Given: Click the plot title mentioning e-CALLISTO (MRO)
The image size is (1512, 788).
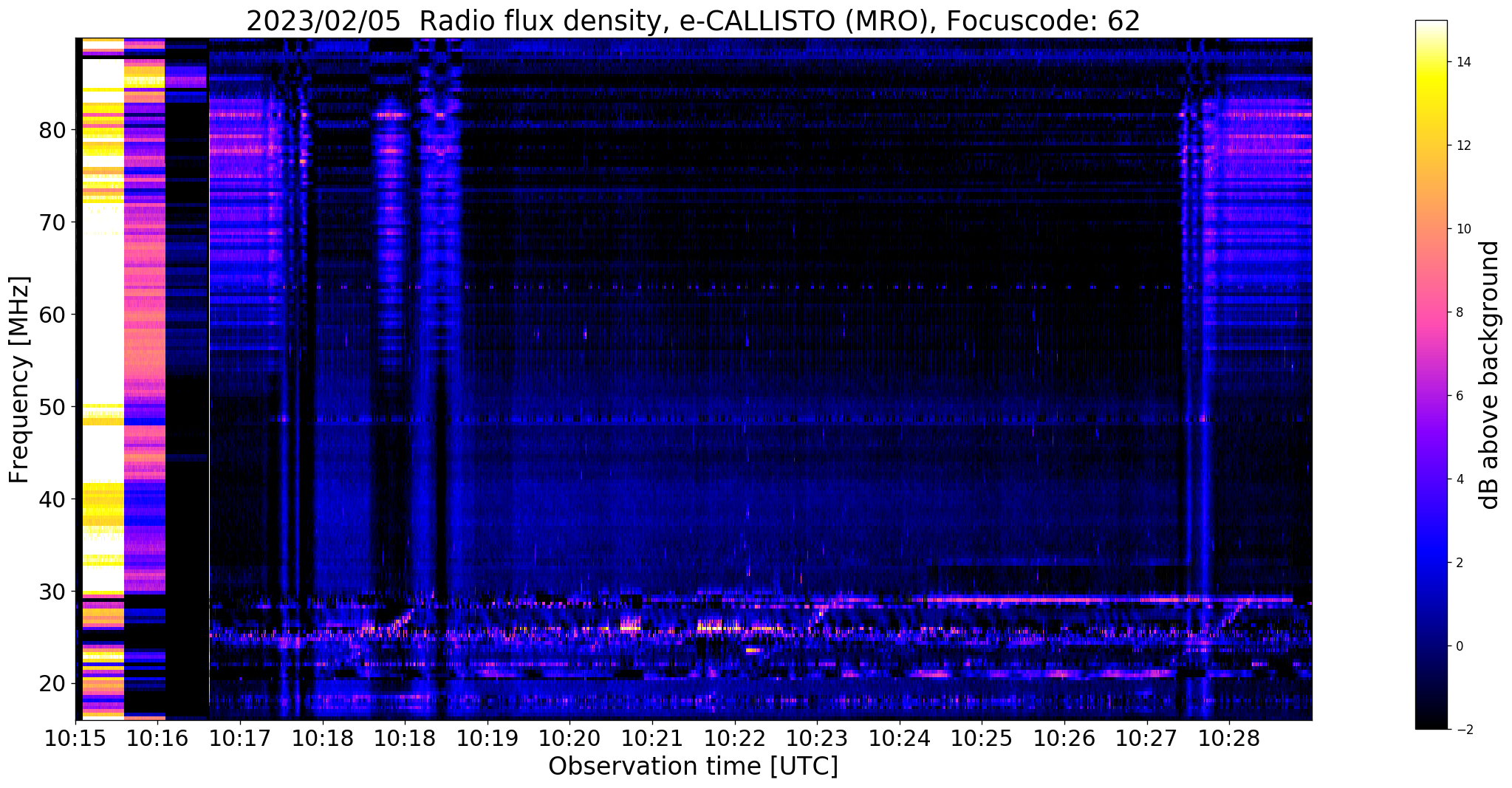Looking at the screenshot, I should point(693,21).
